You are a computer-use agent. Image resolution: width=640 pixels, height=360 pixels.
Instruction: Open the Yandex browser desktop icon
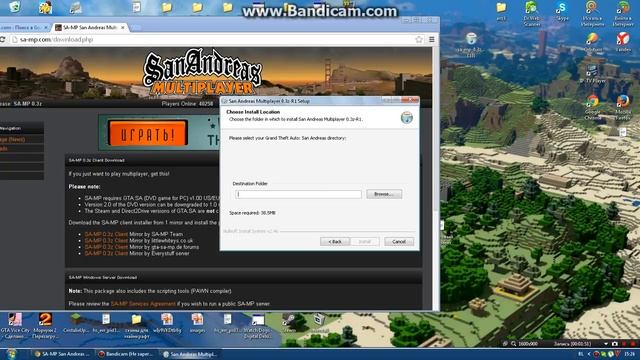coord(623,42)
